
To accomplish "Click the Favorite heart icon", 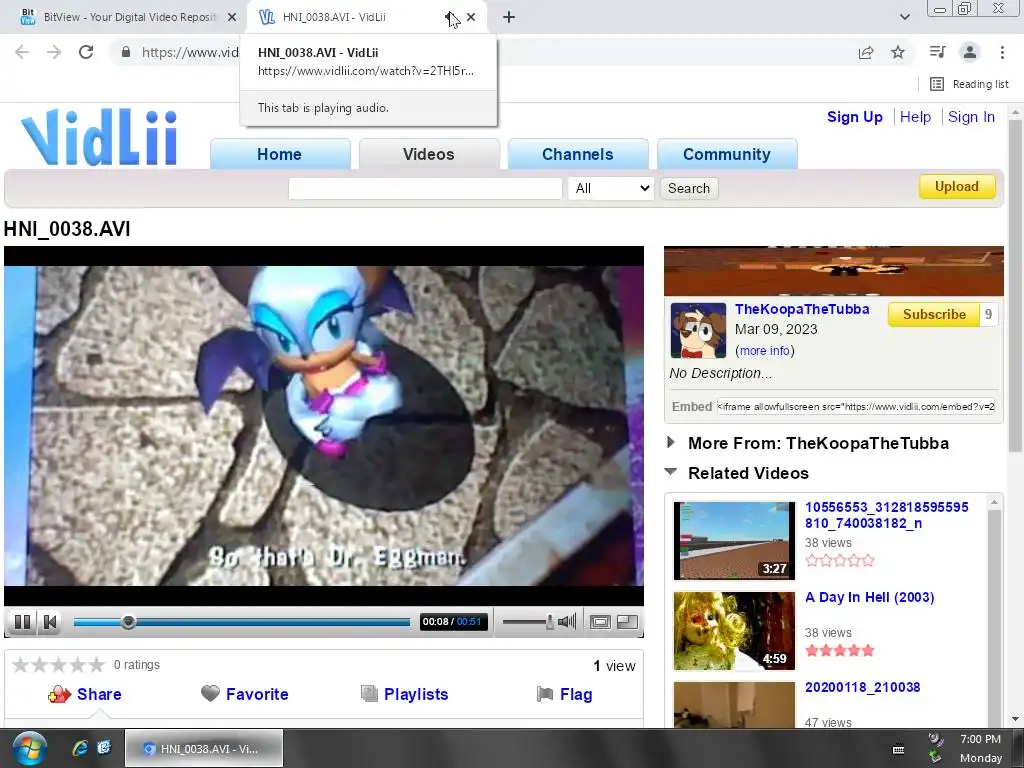I will (210, 694).
